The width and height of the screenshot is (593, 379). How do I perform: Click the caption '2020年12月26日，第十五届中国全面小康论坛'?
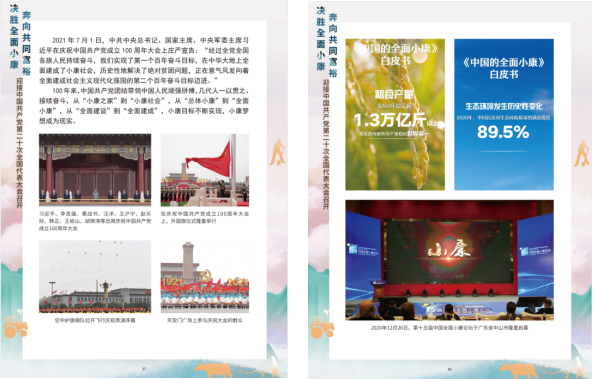pos(449,328)
